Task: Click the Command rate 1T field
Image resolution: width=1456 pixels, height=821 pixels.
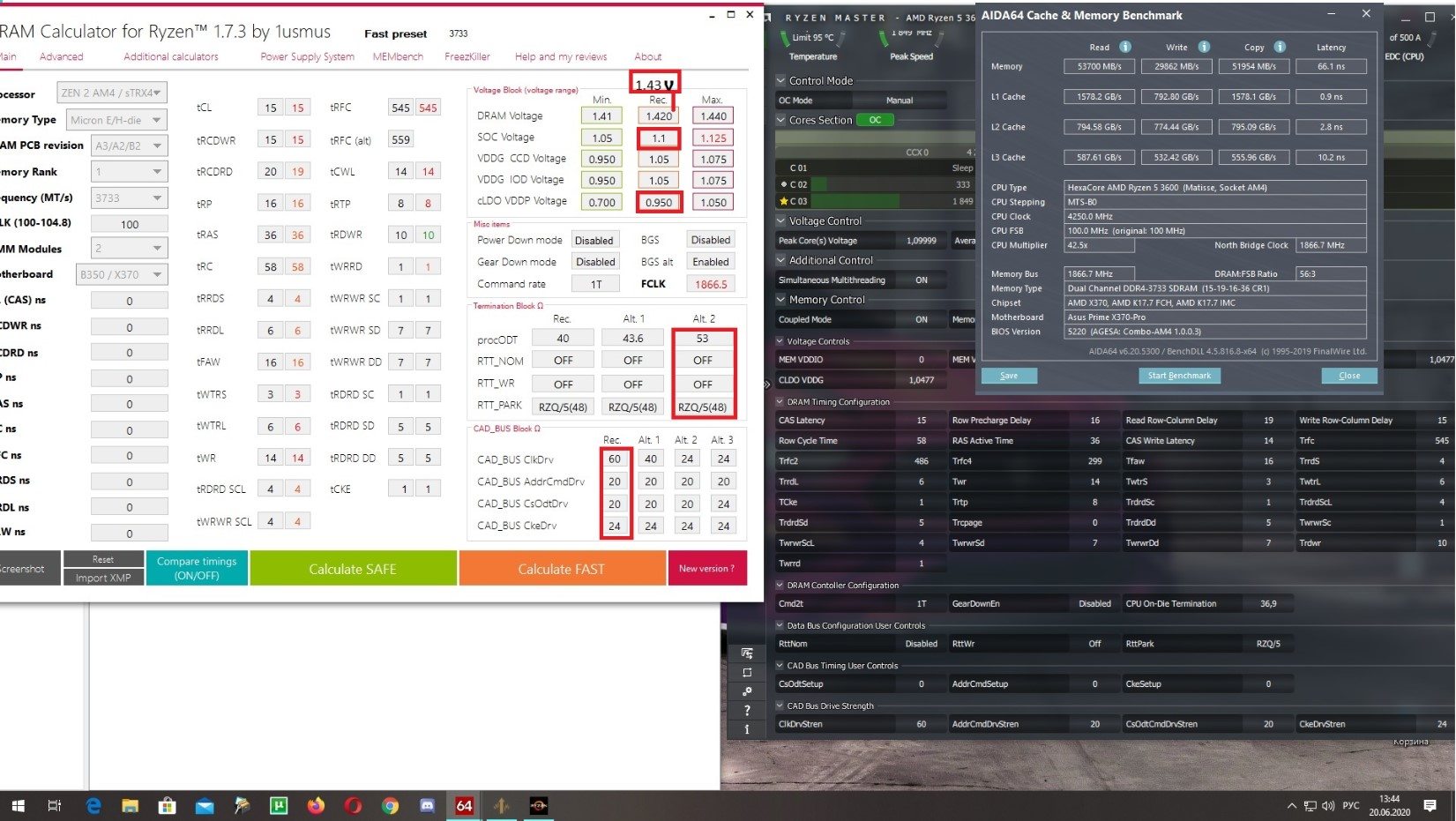Action: pyautogui.click(x=596, y=284)
